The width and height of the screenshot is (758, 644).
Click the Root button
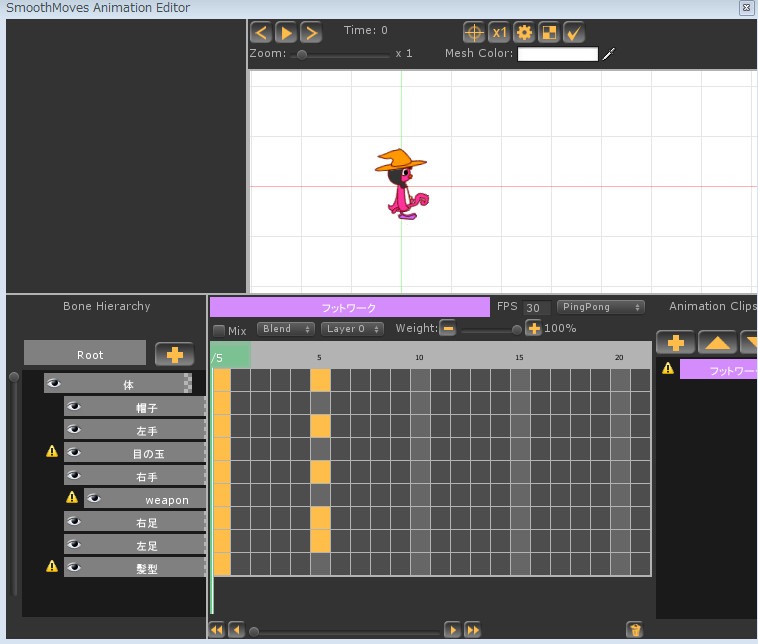pyautogui.click(x=90, y=354)
